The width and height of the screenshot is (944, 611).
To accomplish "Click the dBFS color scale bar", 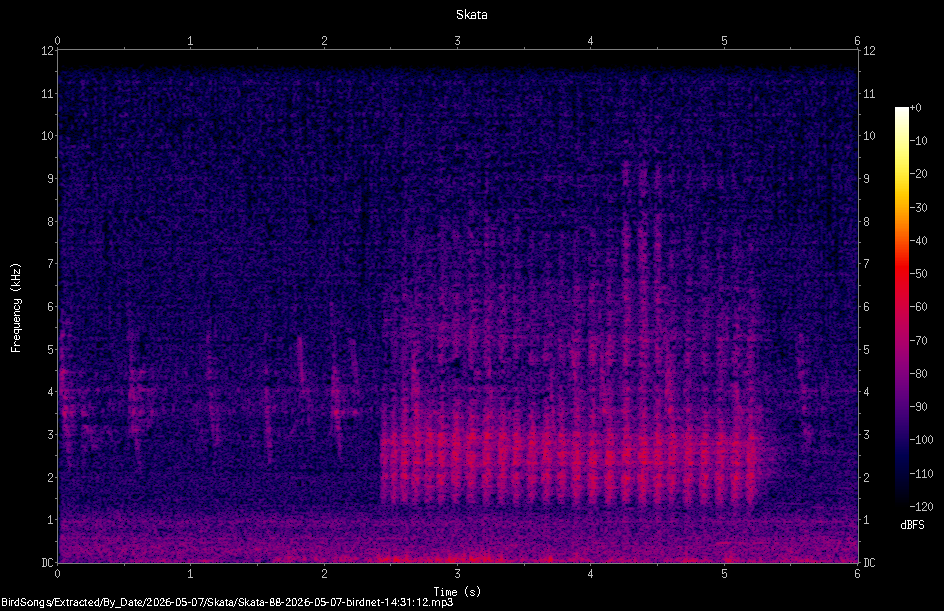I will pyautogui.click(x=901, y=306).
